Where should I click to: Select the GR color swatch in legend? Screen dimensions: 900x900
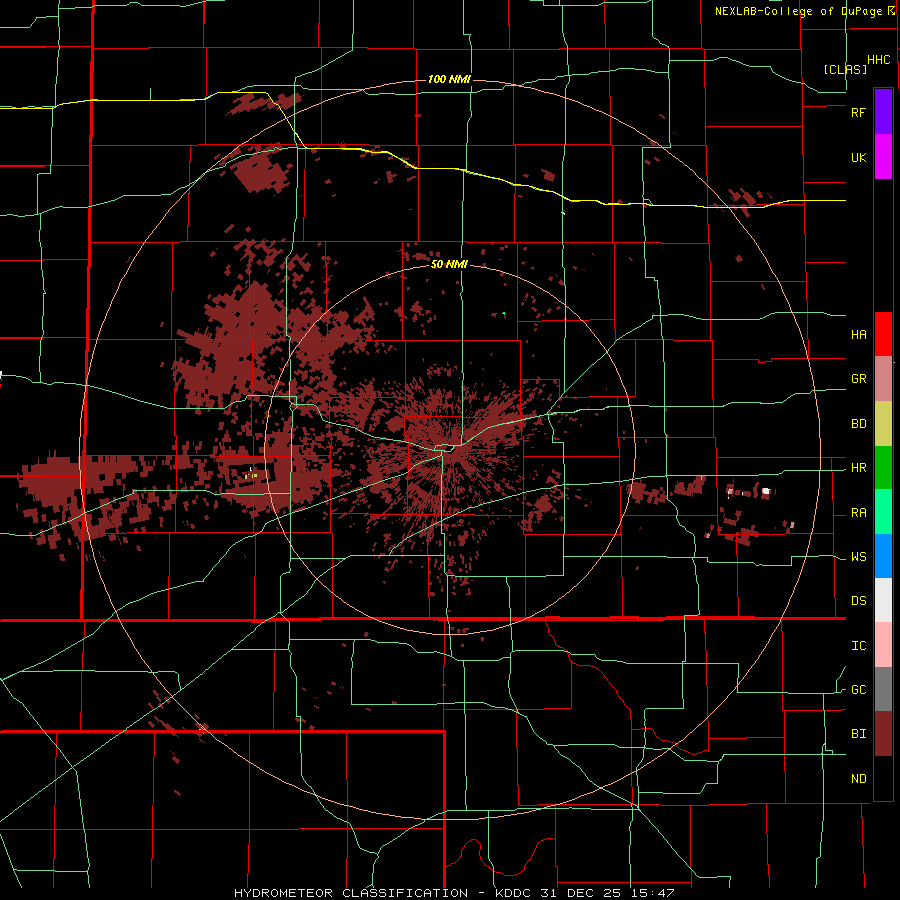[x=883, y=379]
